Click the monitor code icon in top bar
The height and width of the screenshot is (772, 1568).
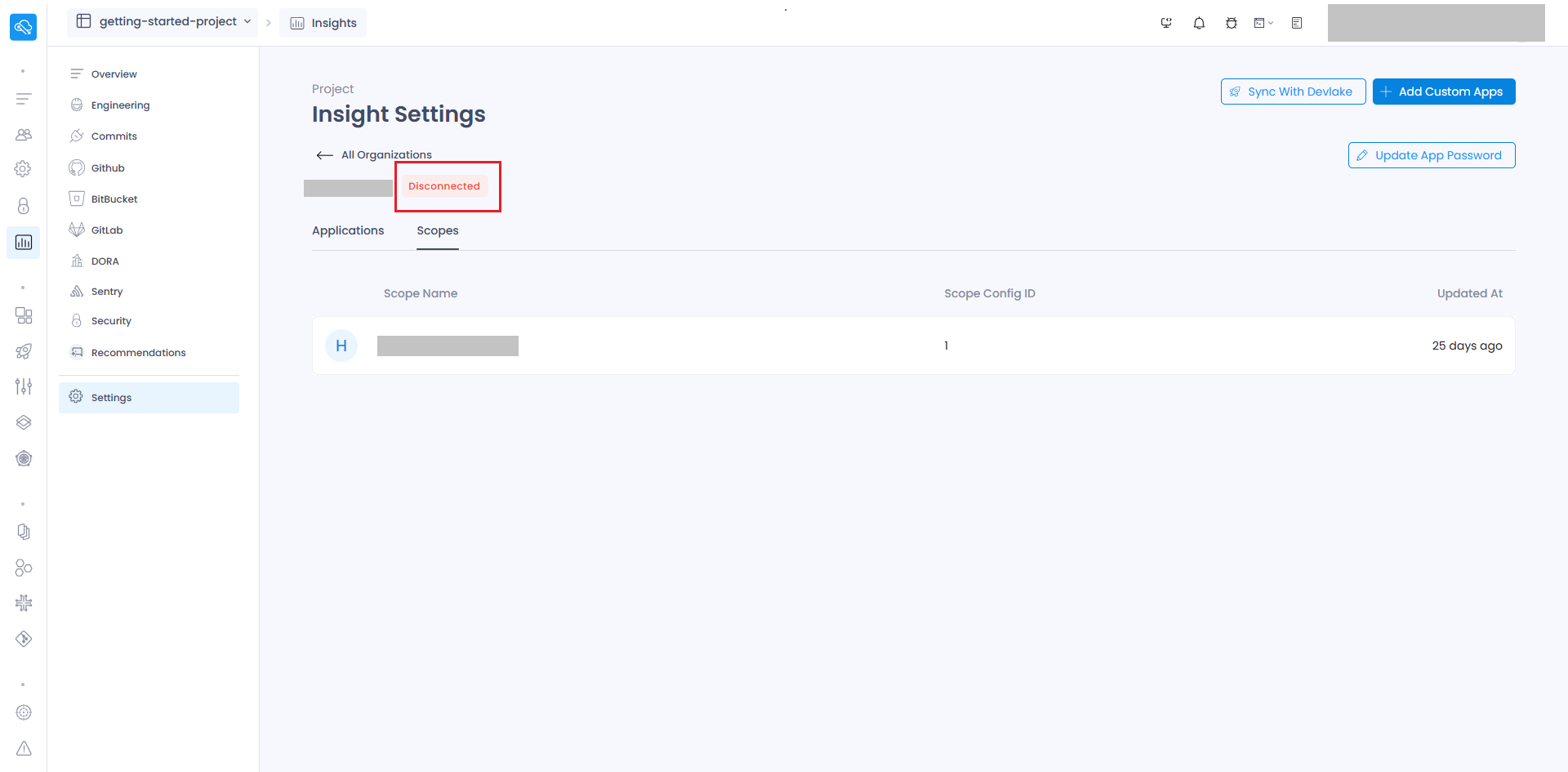[x=1166, y=23]
